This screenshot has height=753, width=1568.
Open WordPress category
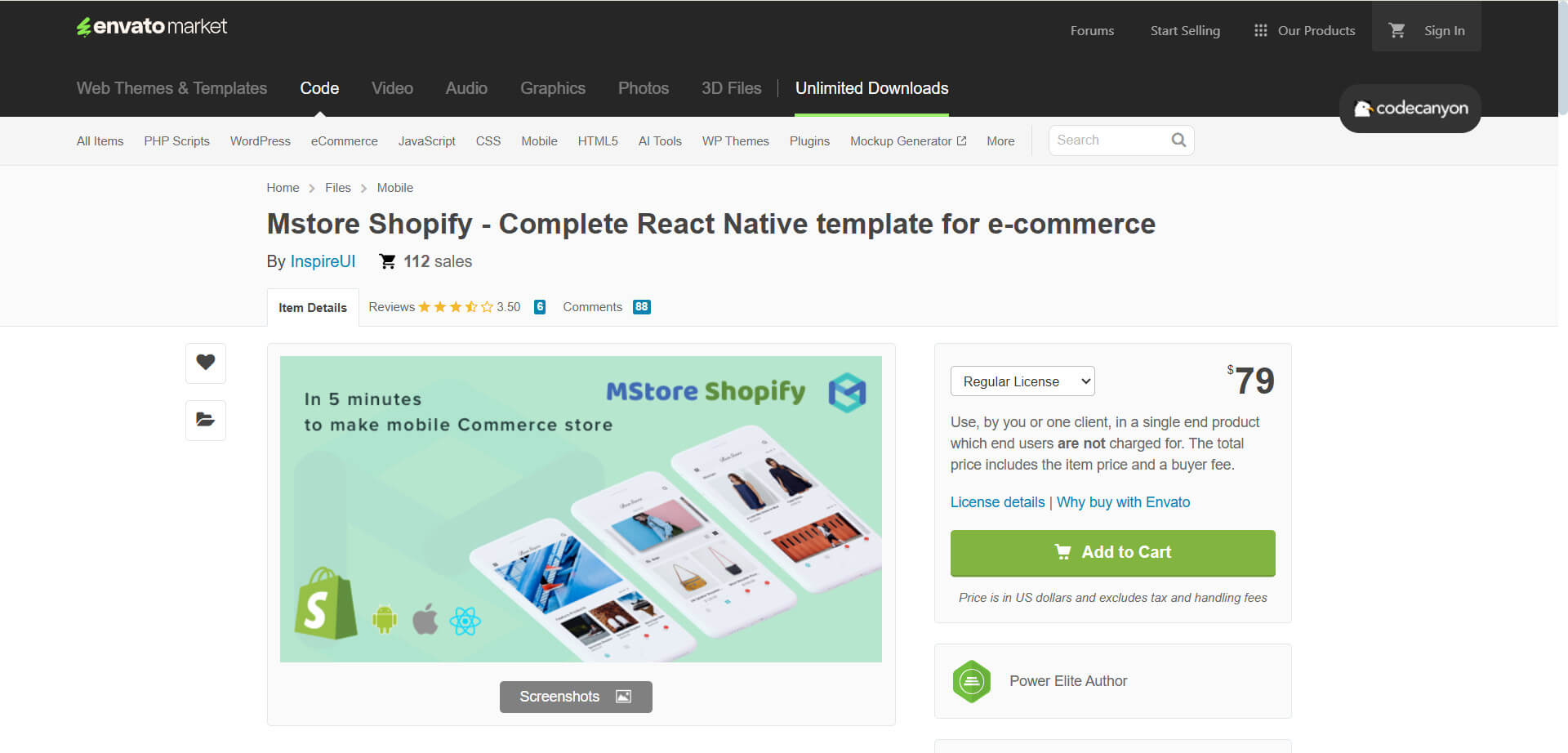pyautogui.click(x=260, y=141)
